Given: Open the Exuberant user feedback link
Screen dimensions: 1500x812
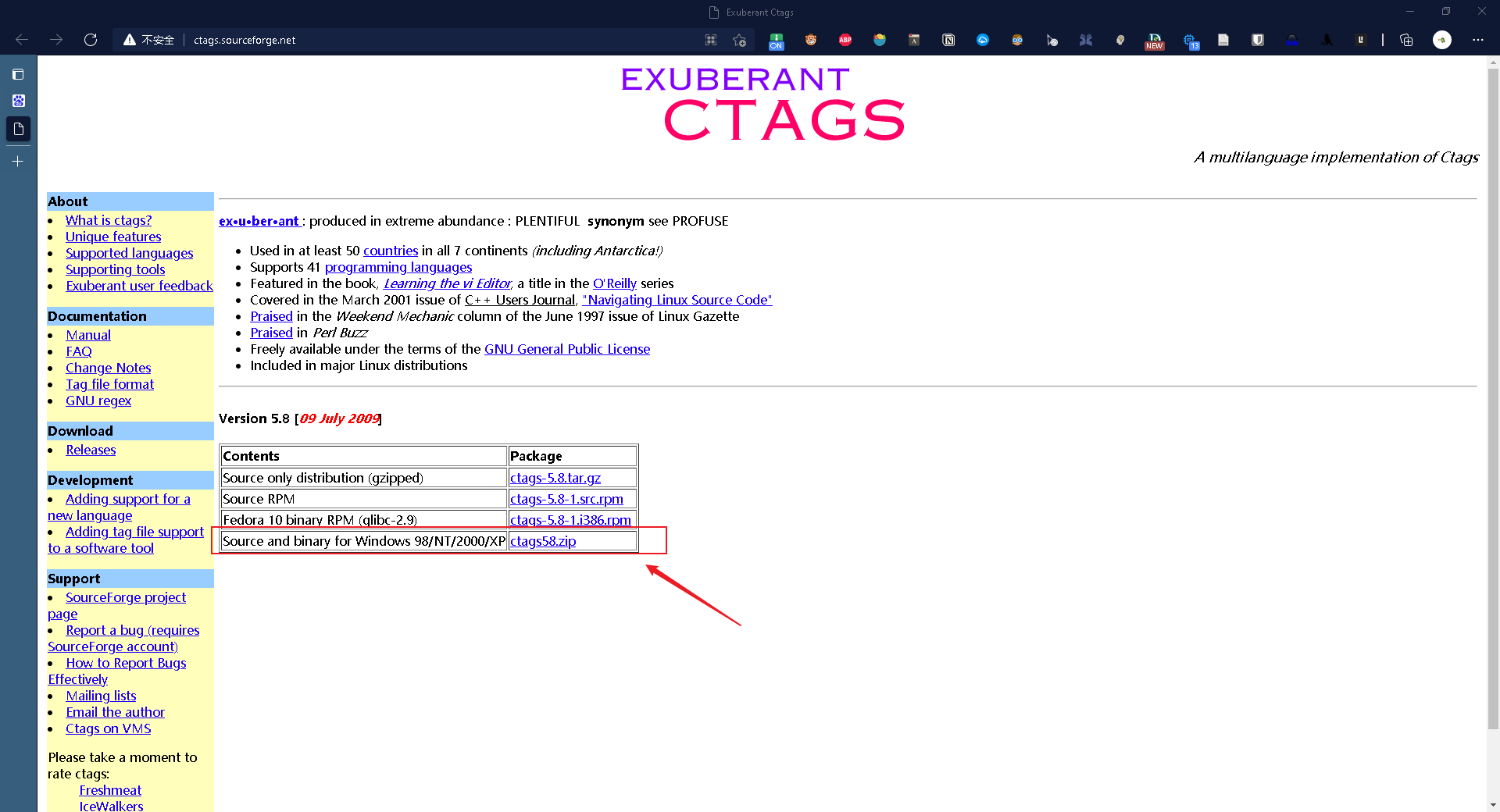Looking at the screenshot, I should (139, 286).
